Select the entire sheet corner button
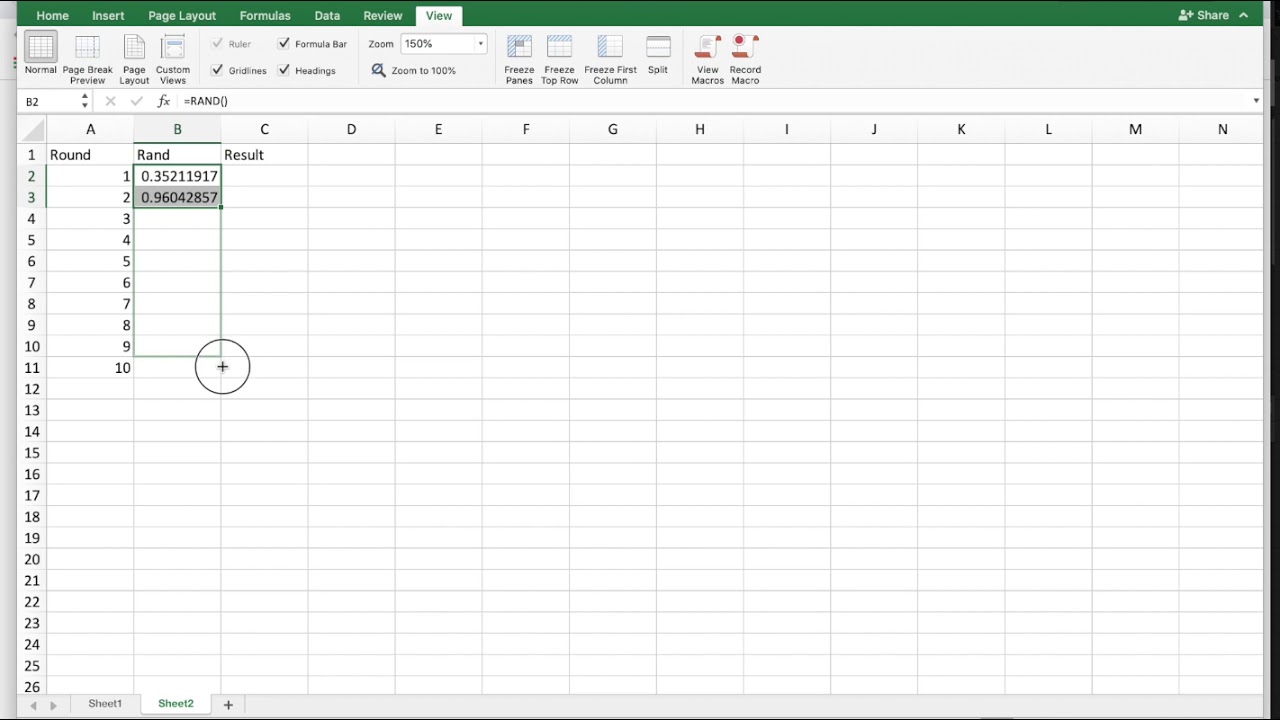The image size is (1280, 720). tap(32, 129)
